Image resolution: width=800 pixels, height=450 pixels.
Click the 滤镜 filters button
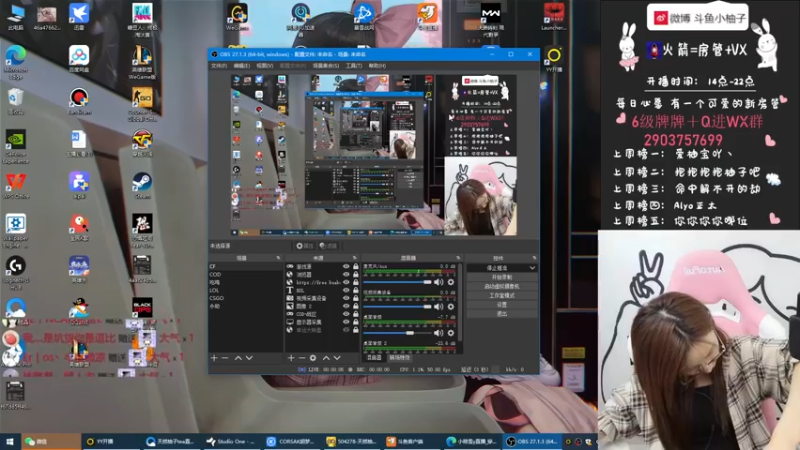coord(329,246)
